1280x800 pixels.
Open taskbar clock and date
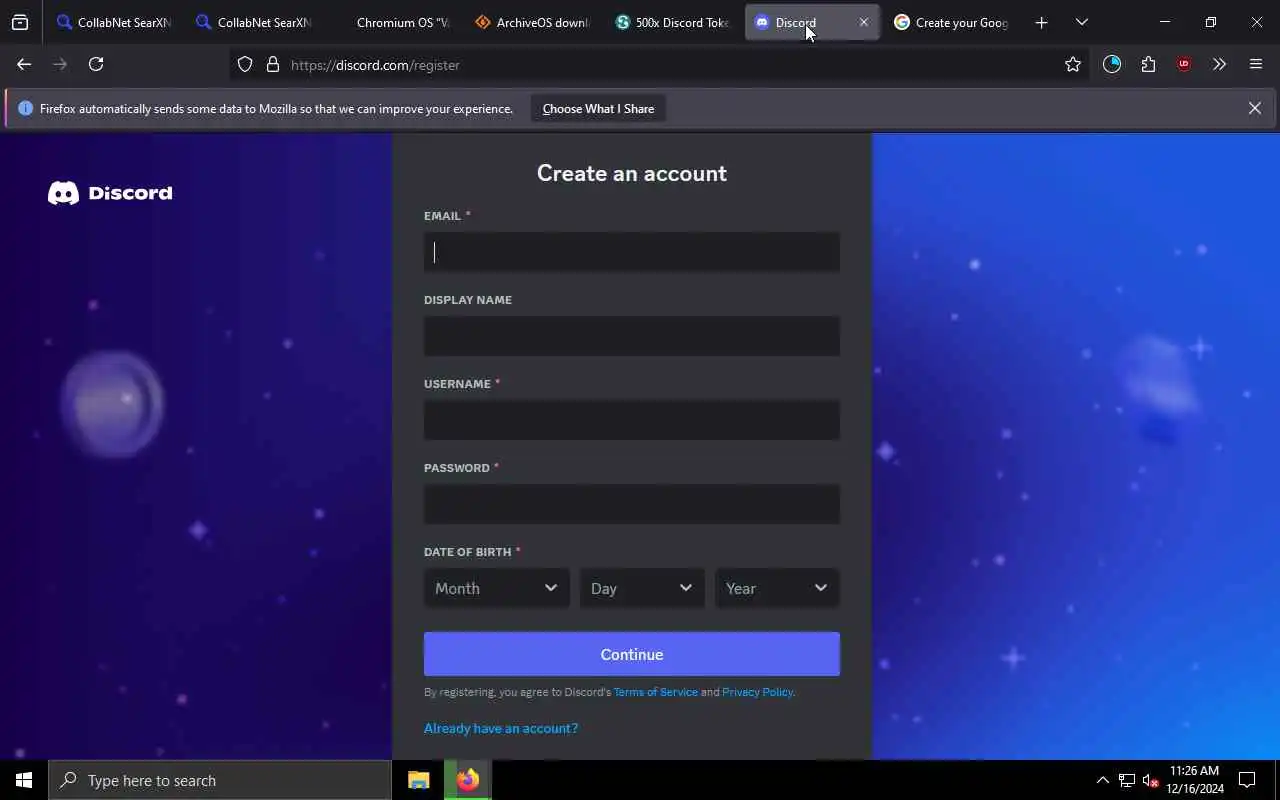click(x=1194, y=780)
